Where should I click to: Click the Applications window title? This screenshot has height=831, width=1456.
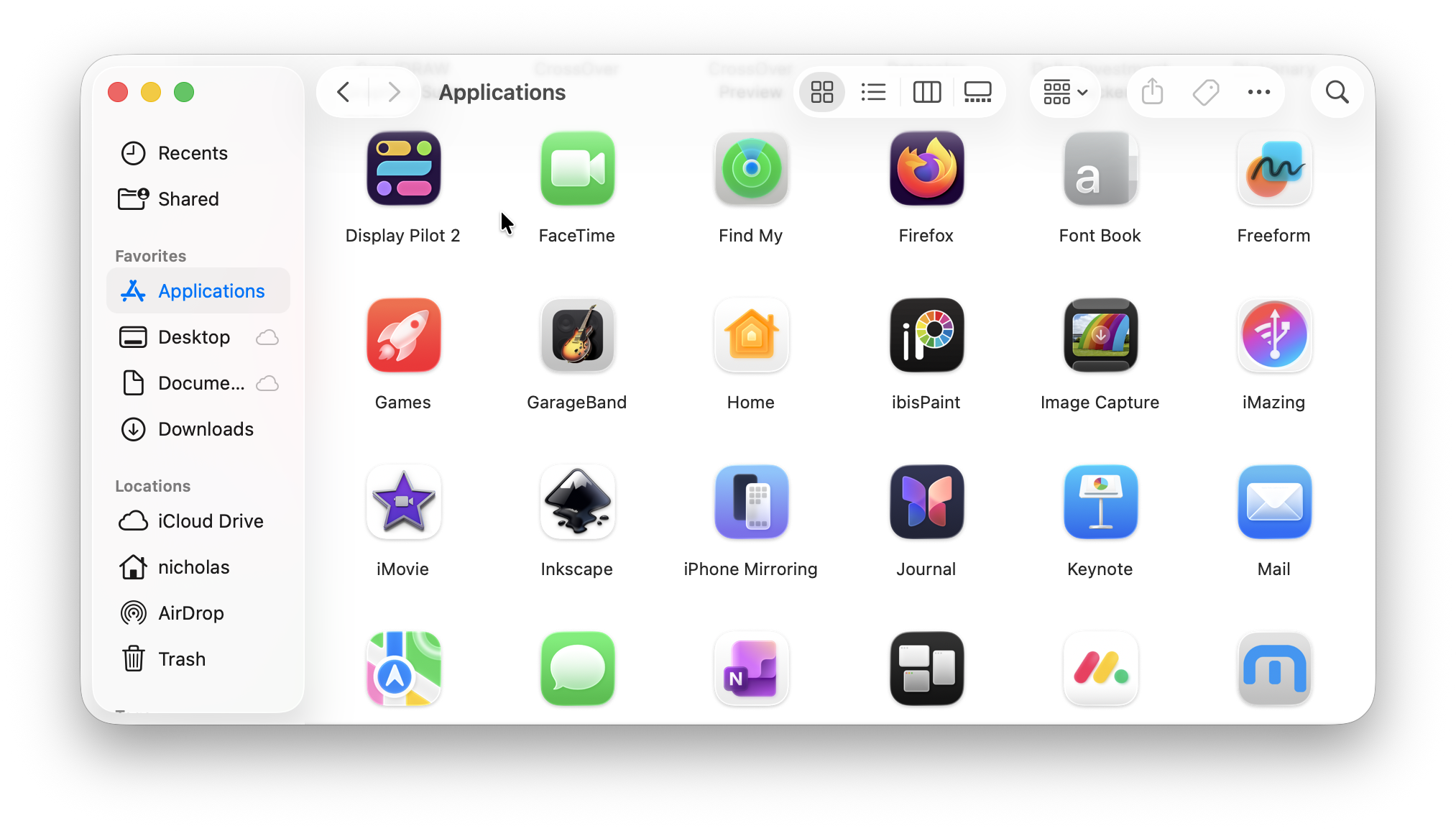[502, 93]
